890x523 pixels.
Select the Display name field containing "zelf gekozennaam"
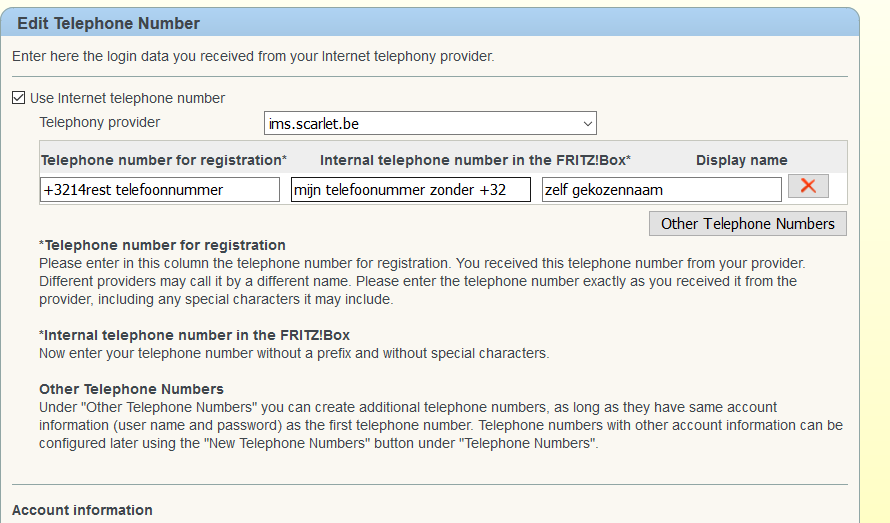661,189
